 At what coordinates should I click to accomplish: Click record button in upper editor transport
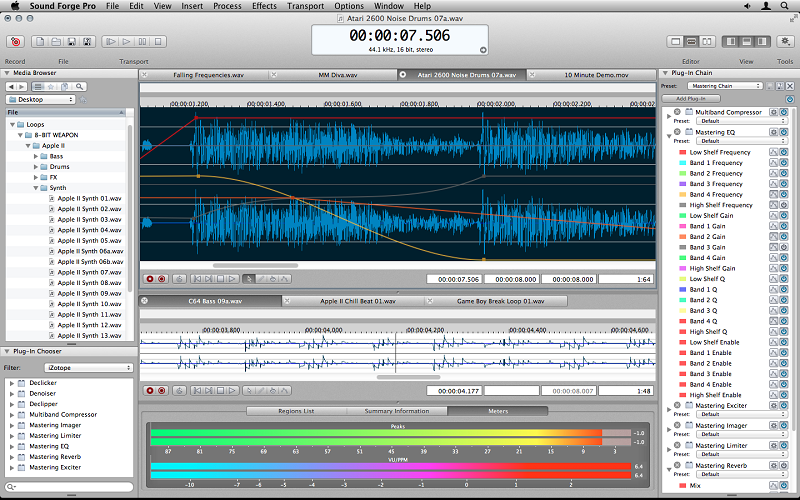[x=150, y=279]
